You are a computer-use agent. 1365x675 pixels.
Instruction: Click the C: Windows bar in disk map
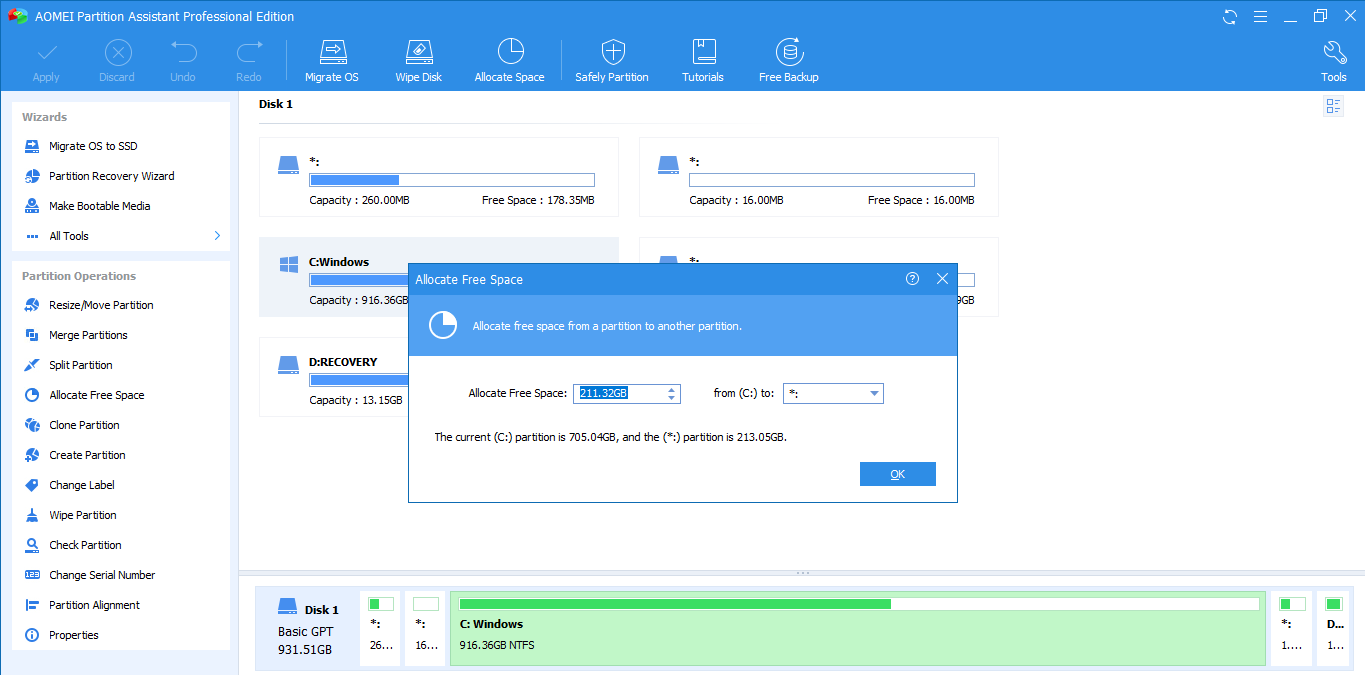point(857,628)
